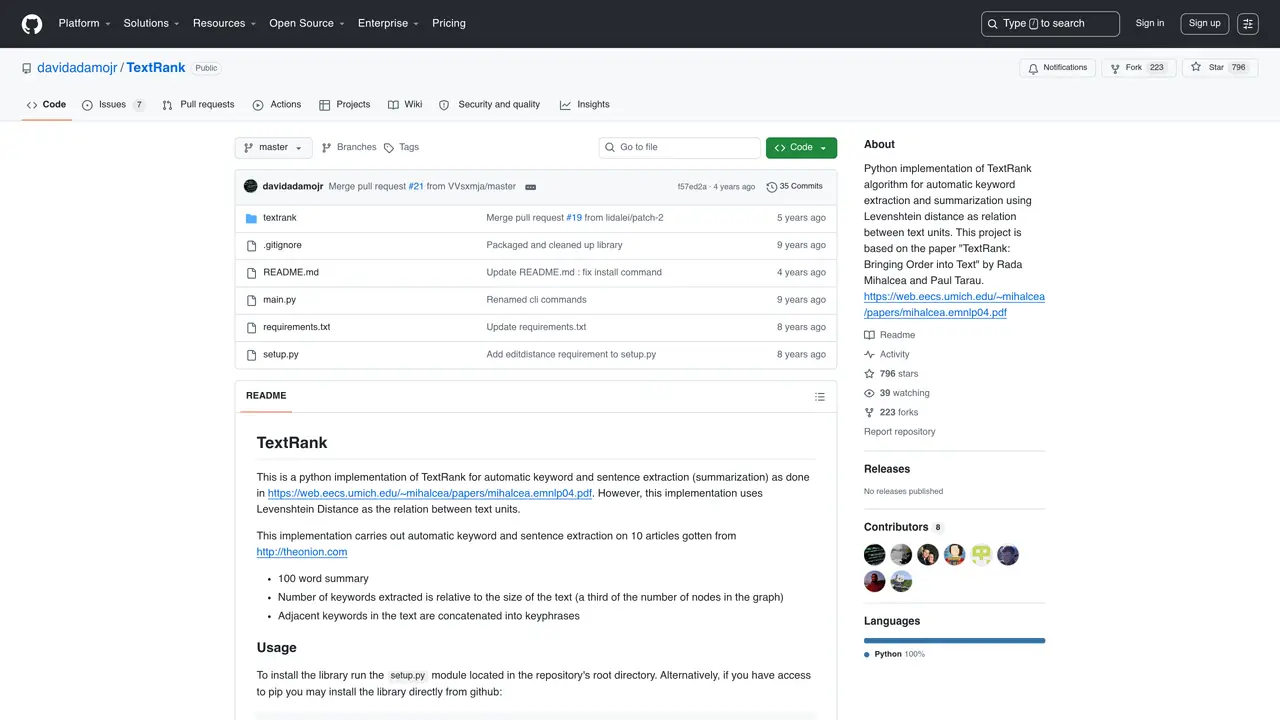Open pull request #21 link
1280x720 pixels.
click(416, 187)
